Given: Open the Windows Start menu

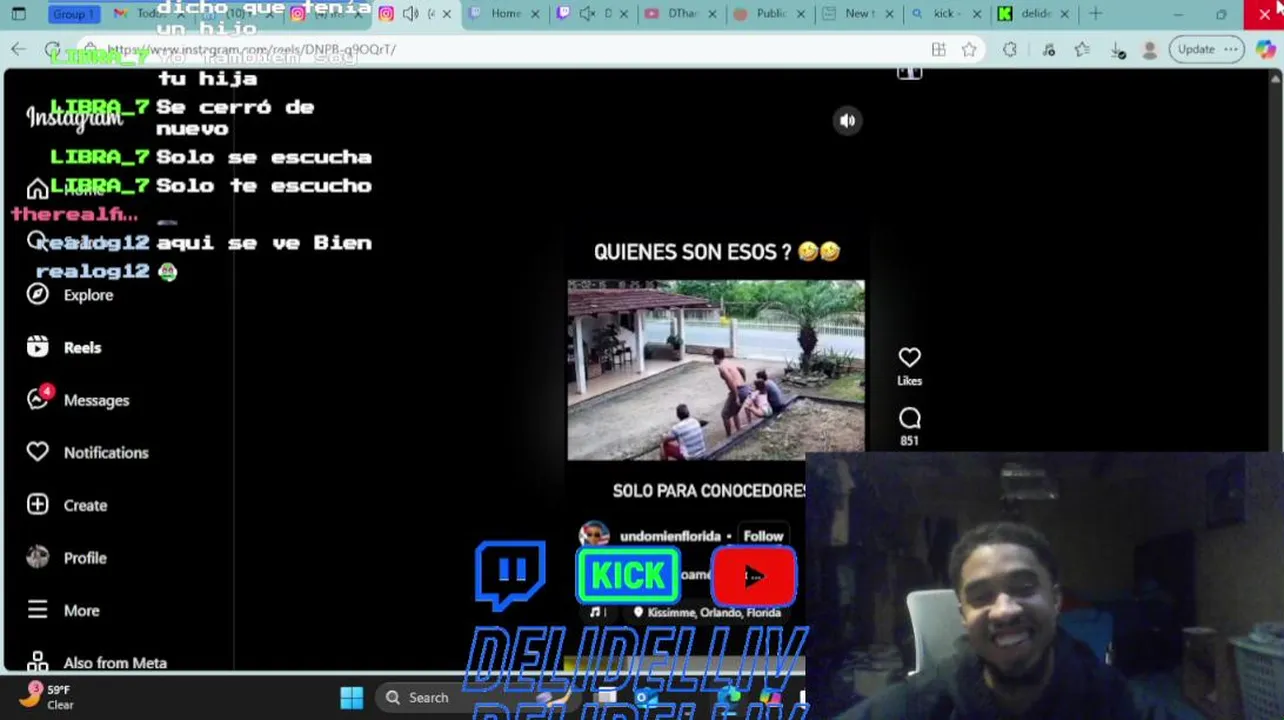Looking at the screenshot, I should click(352, 697).
